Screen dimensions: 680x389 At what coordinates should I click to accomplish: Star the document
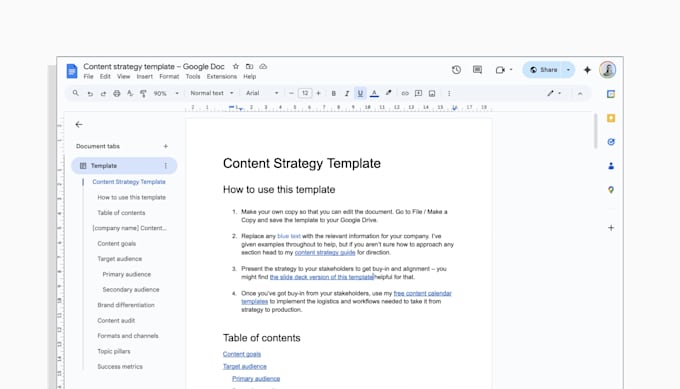(236, 66)
